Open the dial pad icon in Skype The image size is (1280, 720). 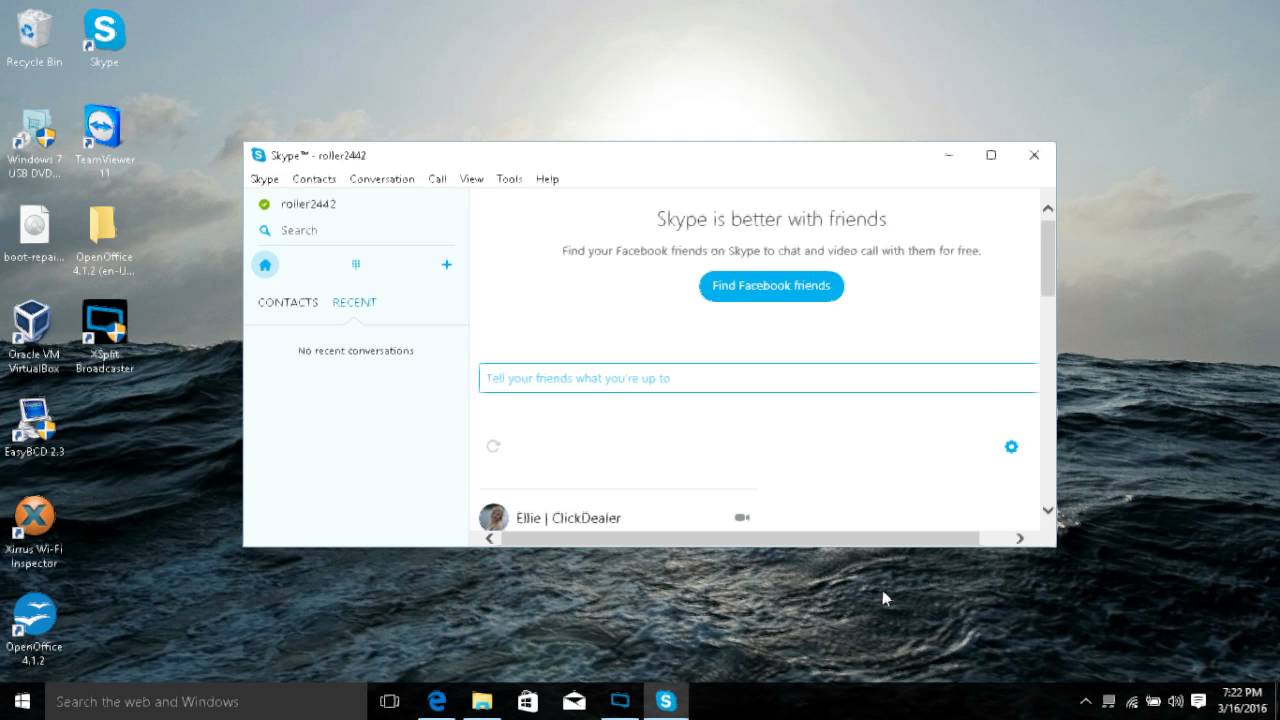[355, 265]
